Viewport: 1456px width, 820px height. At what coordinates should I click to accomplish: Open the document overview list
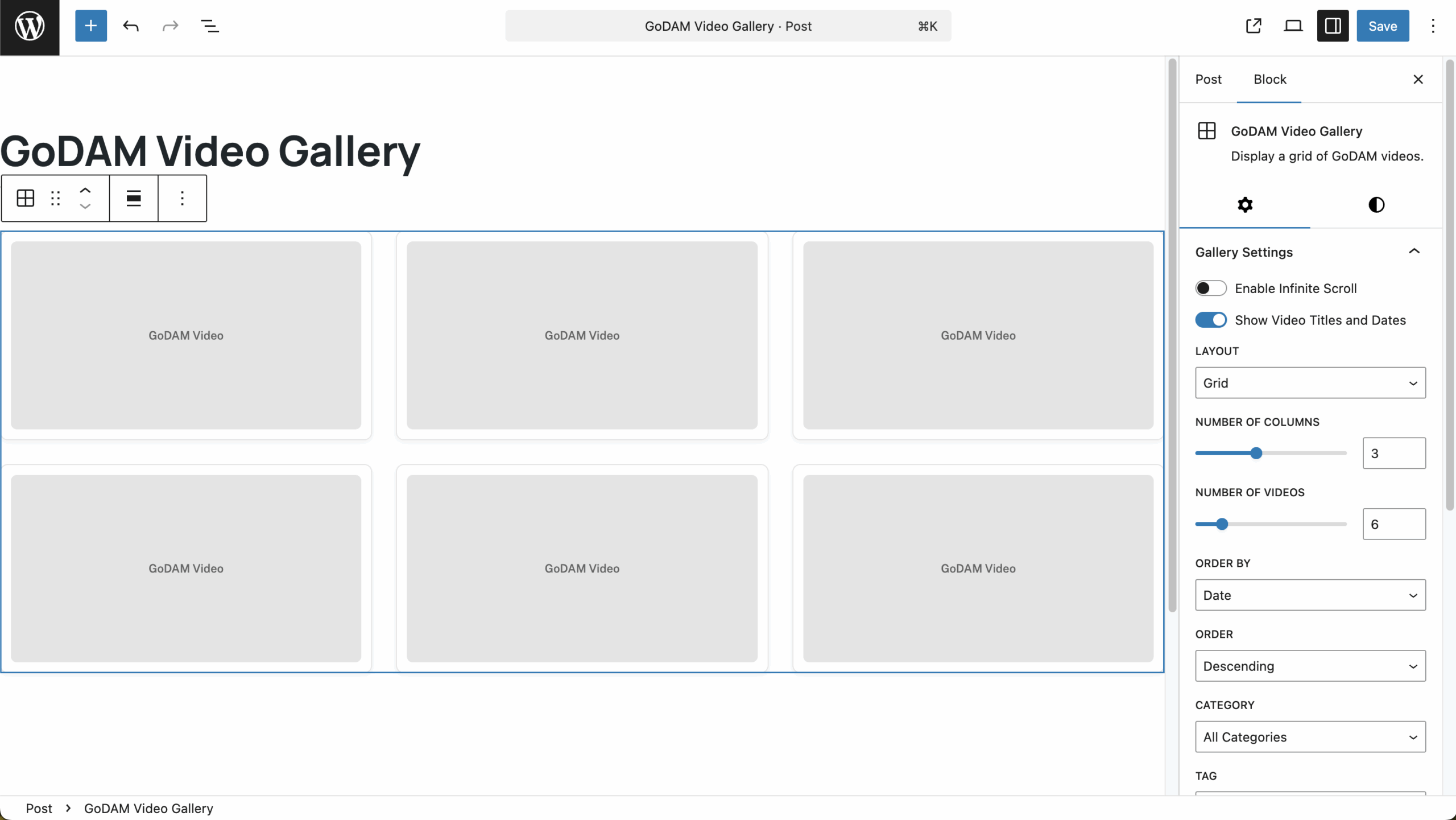(x=210, y=26)
